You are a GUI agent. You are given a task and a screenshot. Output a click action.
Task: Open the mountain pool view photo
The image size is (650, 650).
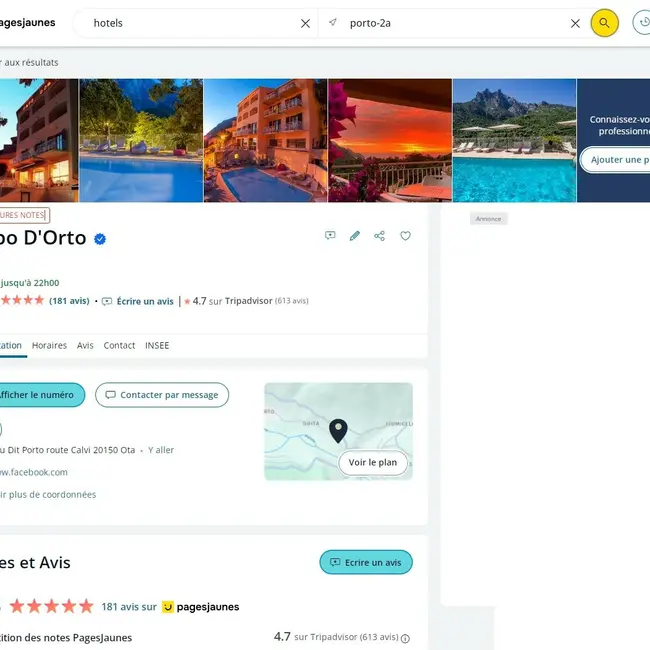514,141
